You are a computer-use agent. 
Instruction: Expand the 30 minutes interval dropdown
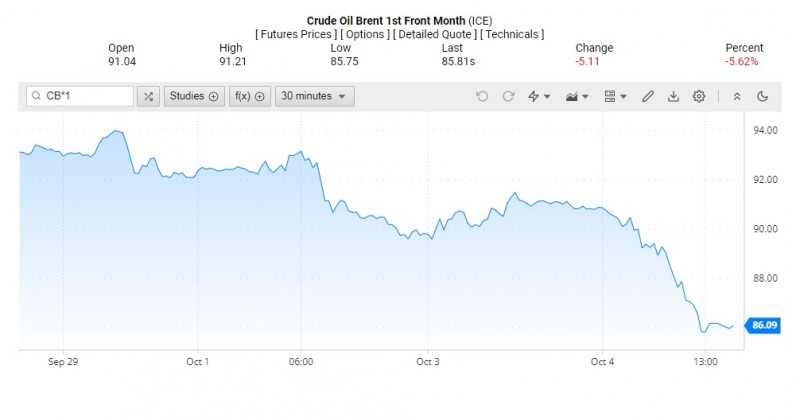(x=314, y=96)
